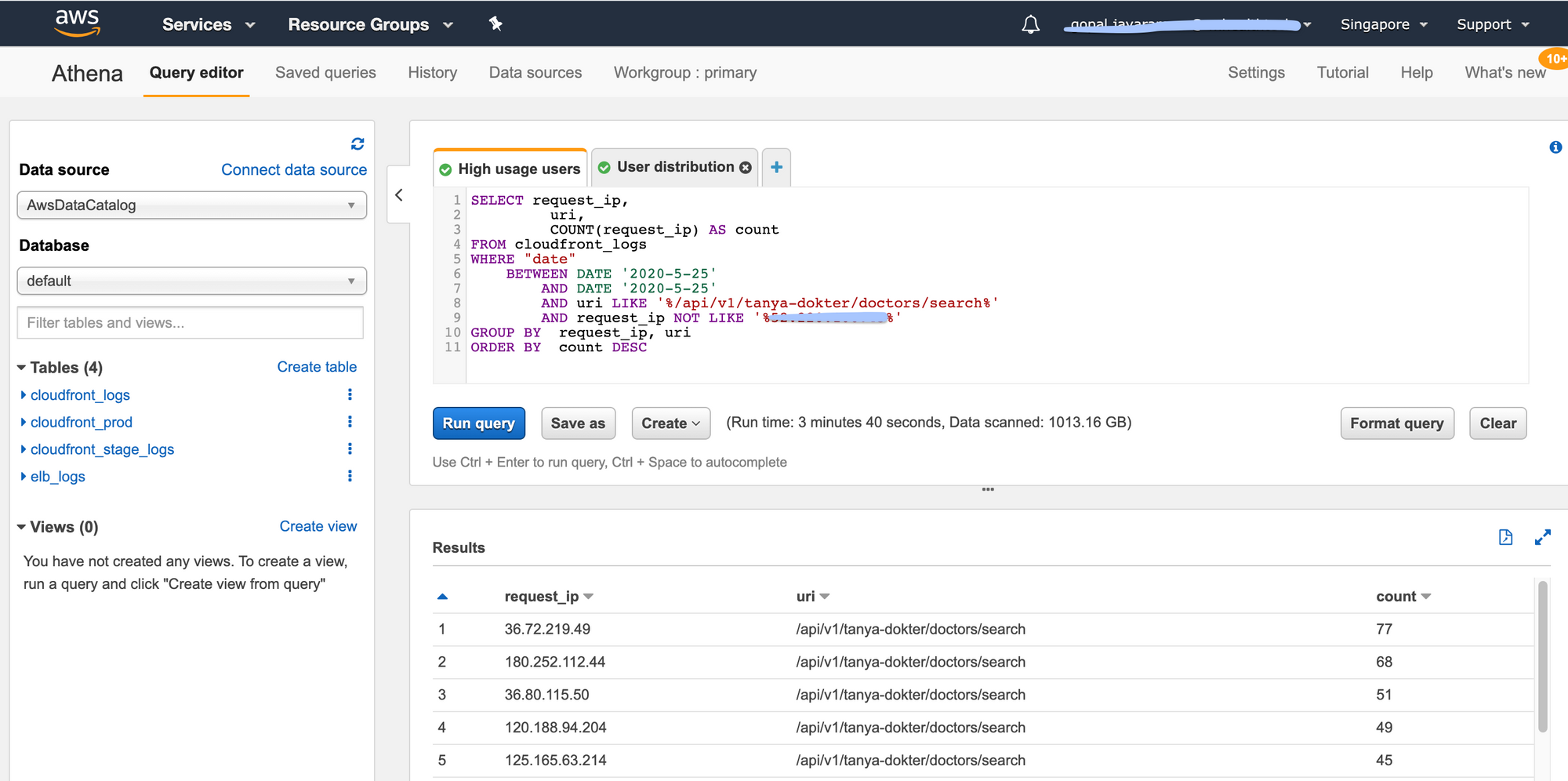Open the Help link
The width and height of the screenshot is (1568, 781).
(x=1417, y=73)
